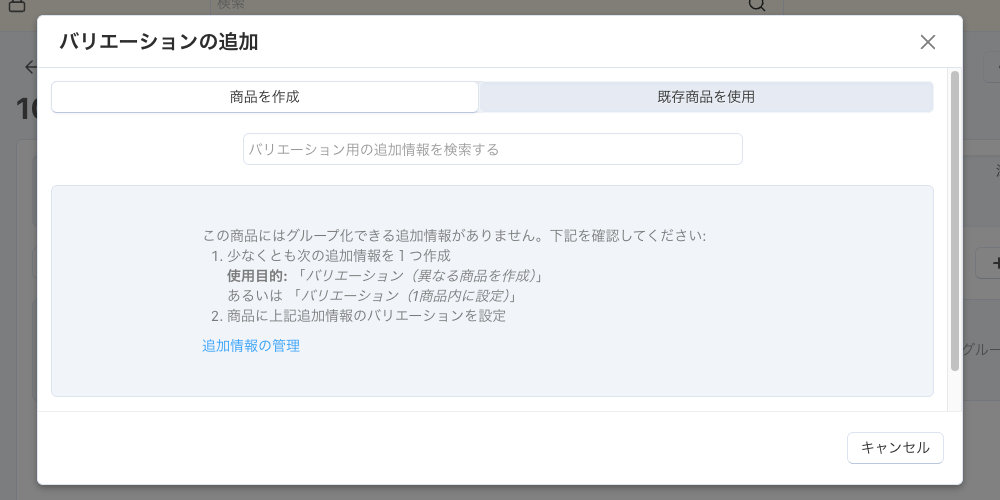Switch to the 既存商品を使用 tab
Image resolution: width=1000 pixels, height=500 pixels.
705,97
